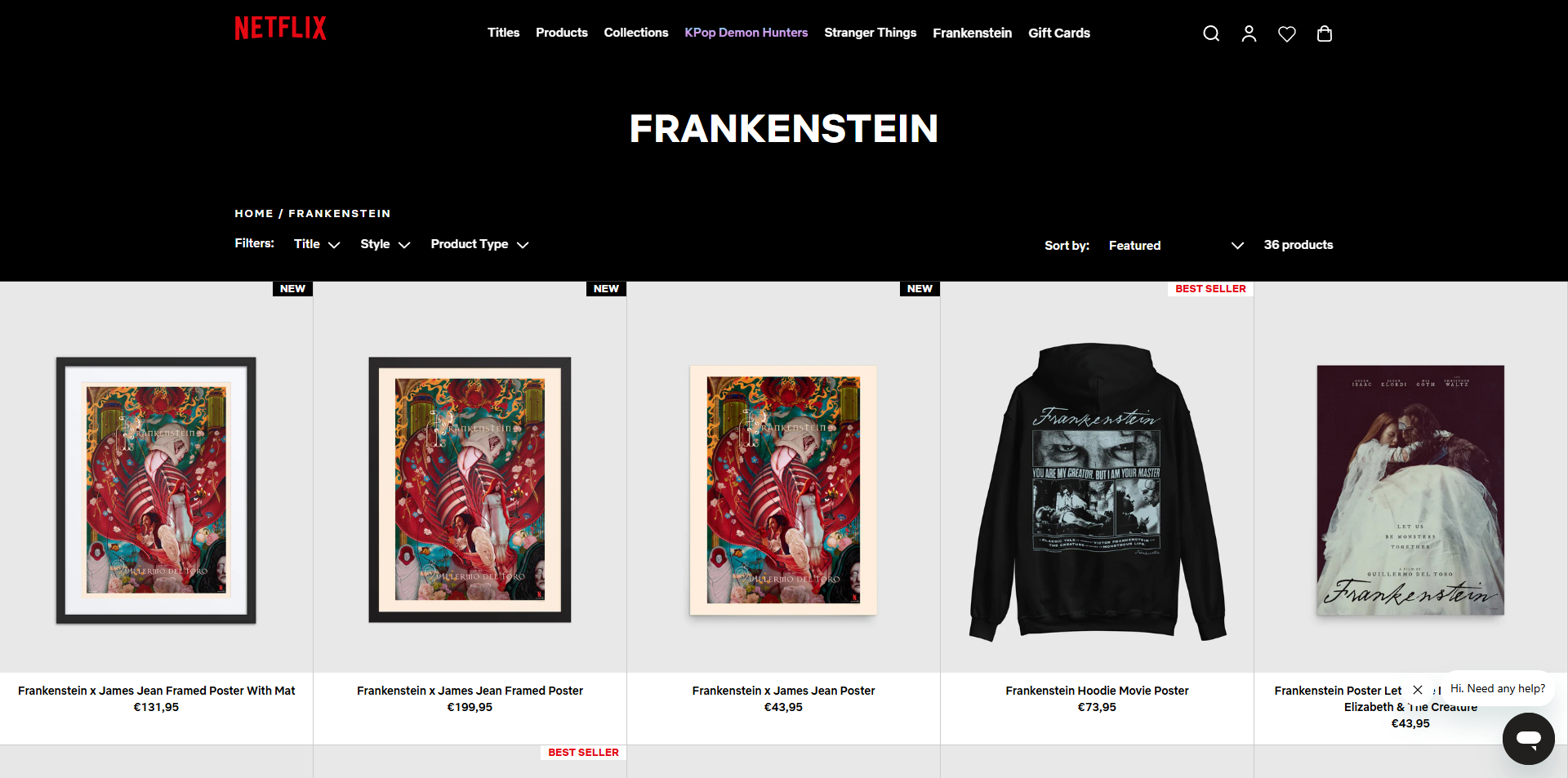1568x778 pixels.
Task: Click the HOME breadcrumb link
Action: pos(254,213)
